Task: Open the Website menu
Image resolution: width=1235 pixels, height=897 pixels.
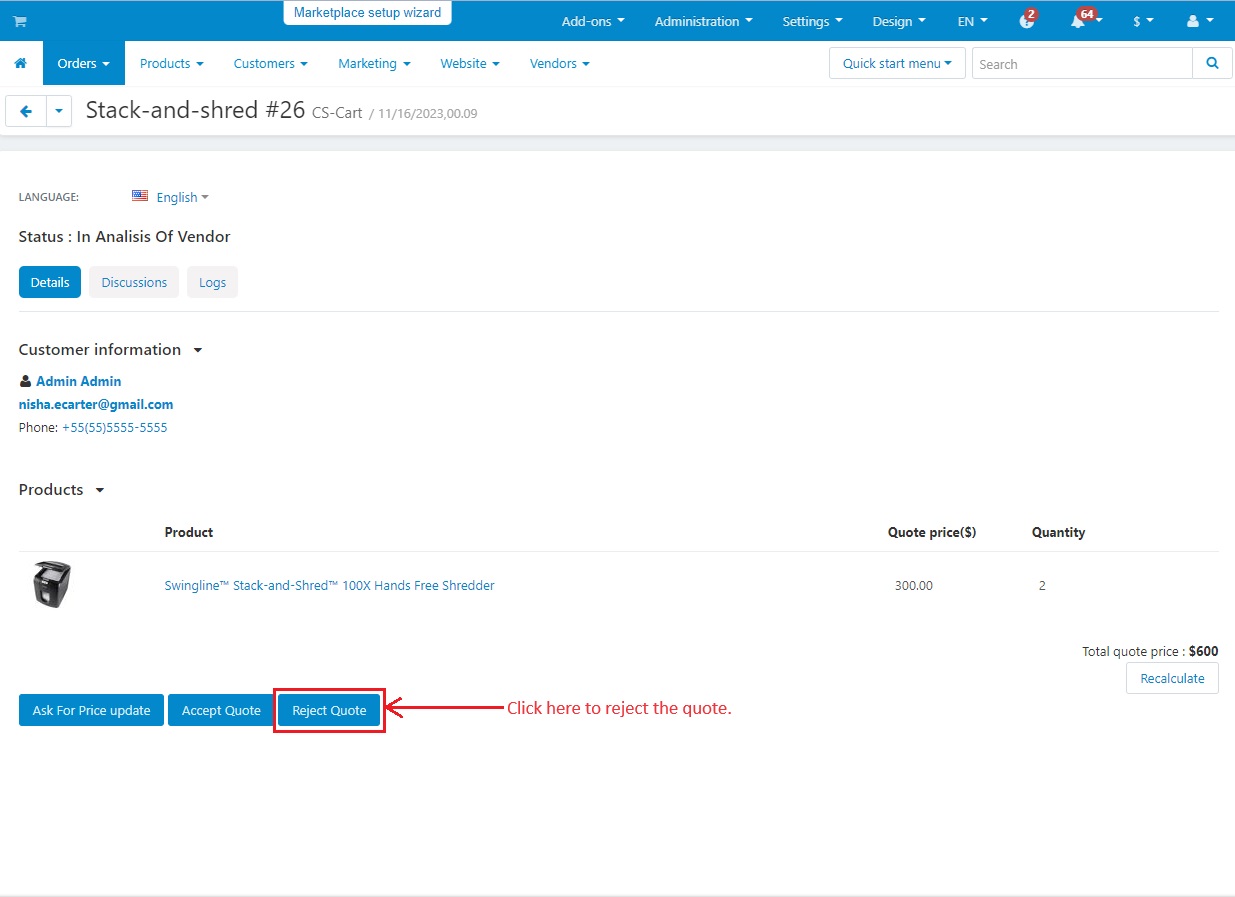Action: [x=470, y=63]
